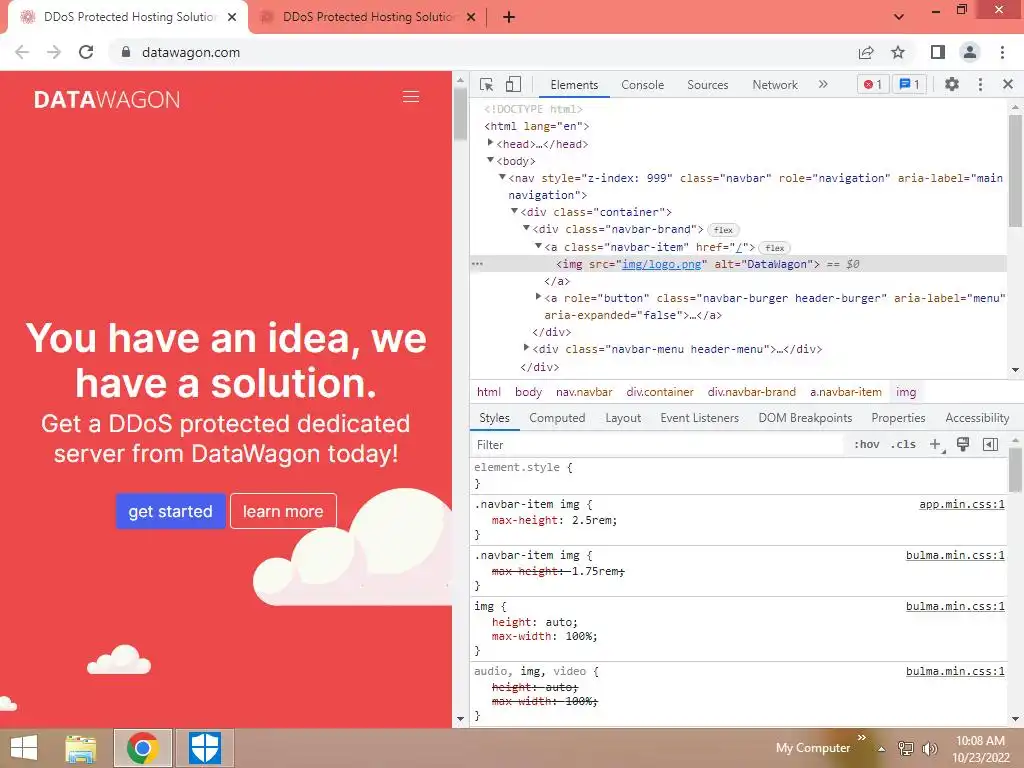The height and width of the screenshot is (768, 1024).
Task: Toggle the computed styles sidebar icon
Action: [x=990, y=445]
